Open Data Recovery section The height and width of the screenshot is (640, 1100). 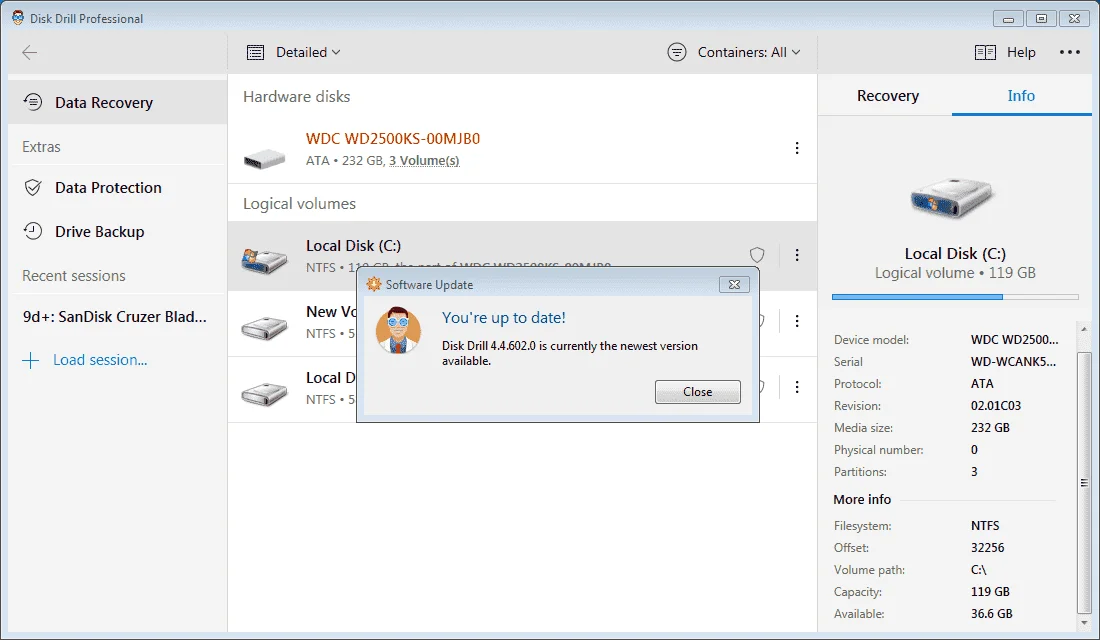point(117,102)
